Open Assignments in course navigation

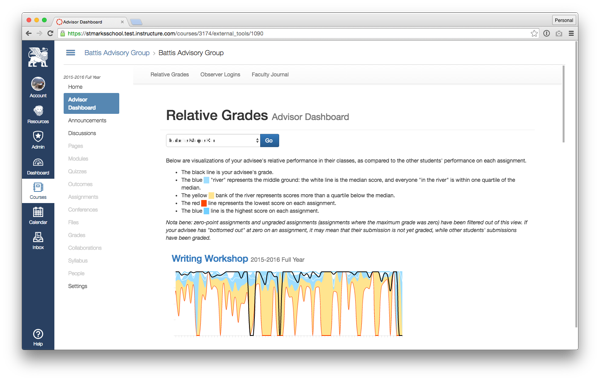click(x=83, y=197)
